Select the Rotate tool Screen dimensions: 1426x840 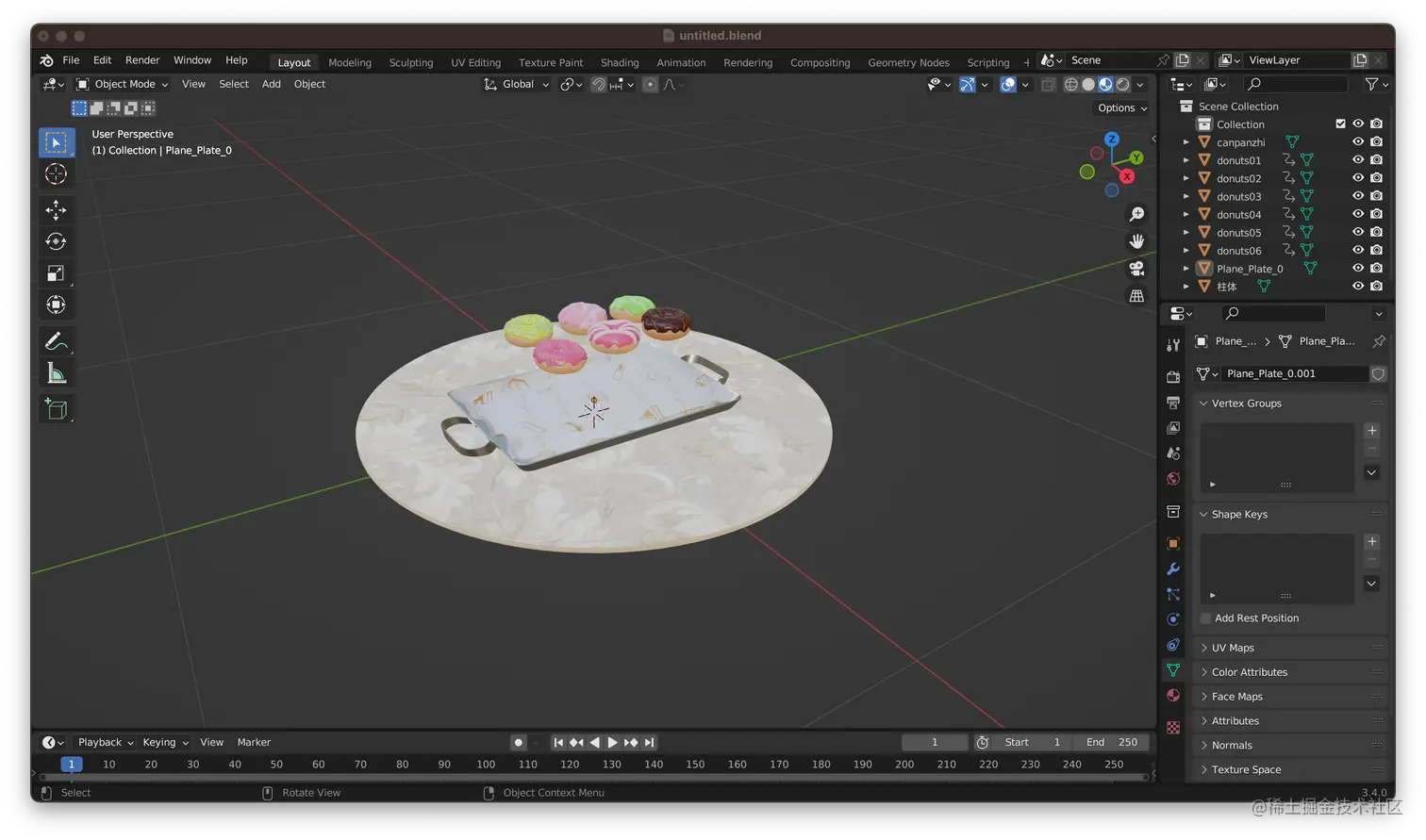[x=56, y=241]
